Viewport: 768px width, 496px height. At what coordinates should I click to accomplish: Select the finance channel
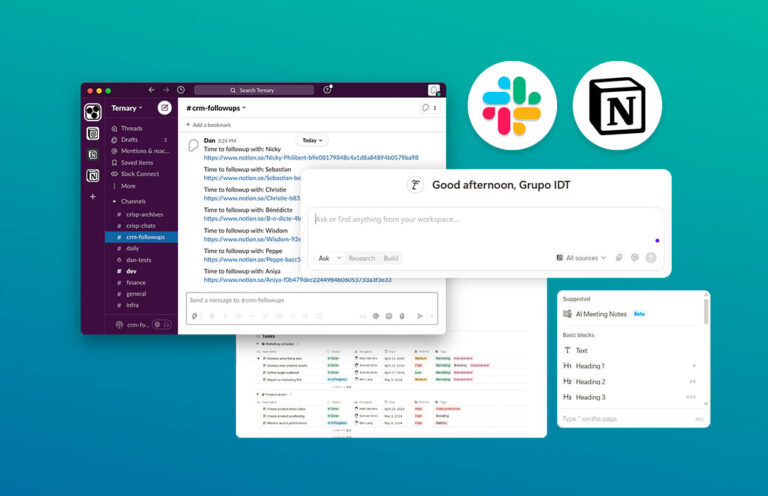(x=136, y=283)
